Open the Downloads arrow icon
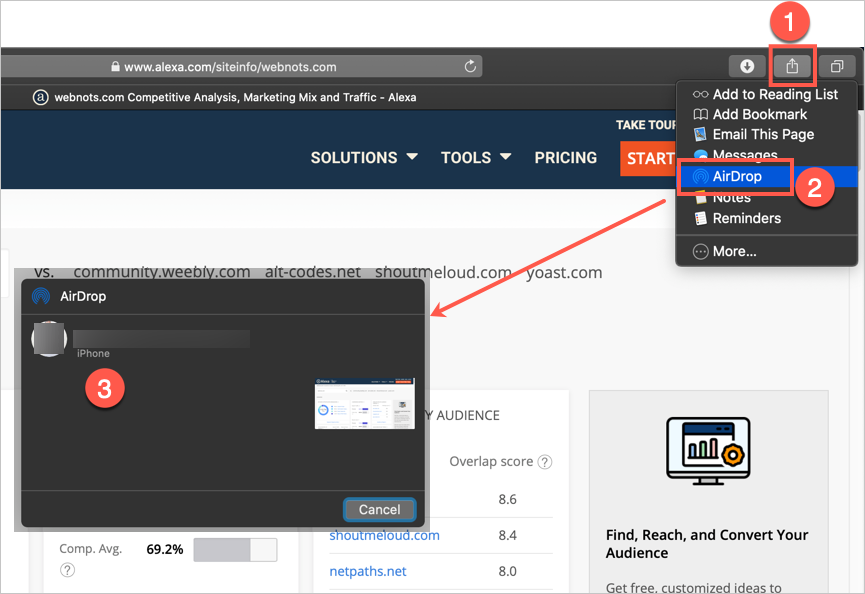865x594 pixels. click(747, 66)
